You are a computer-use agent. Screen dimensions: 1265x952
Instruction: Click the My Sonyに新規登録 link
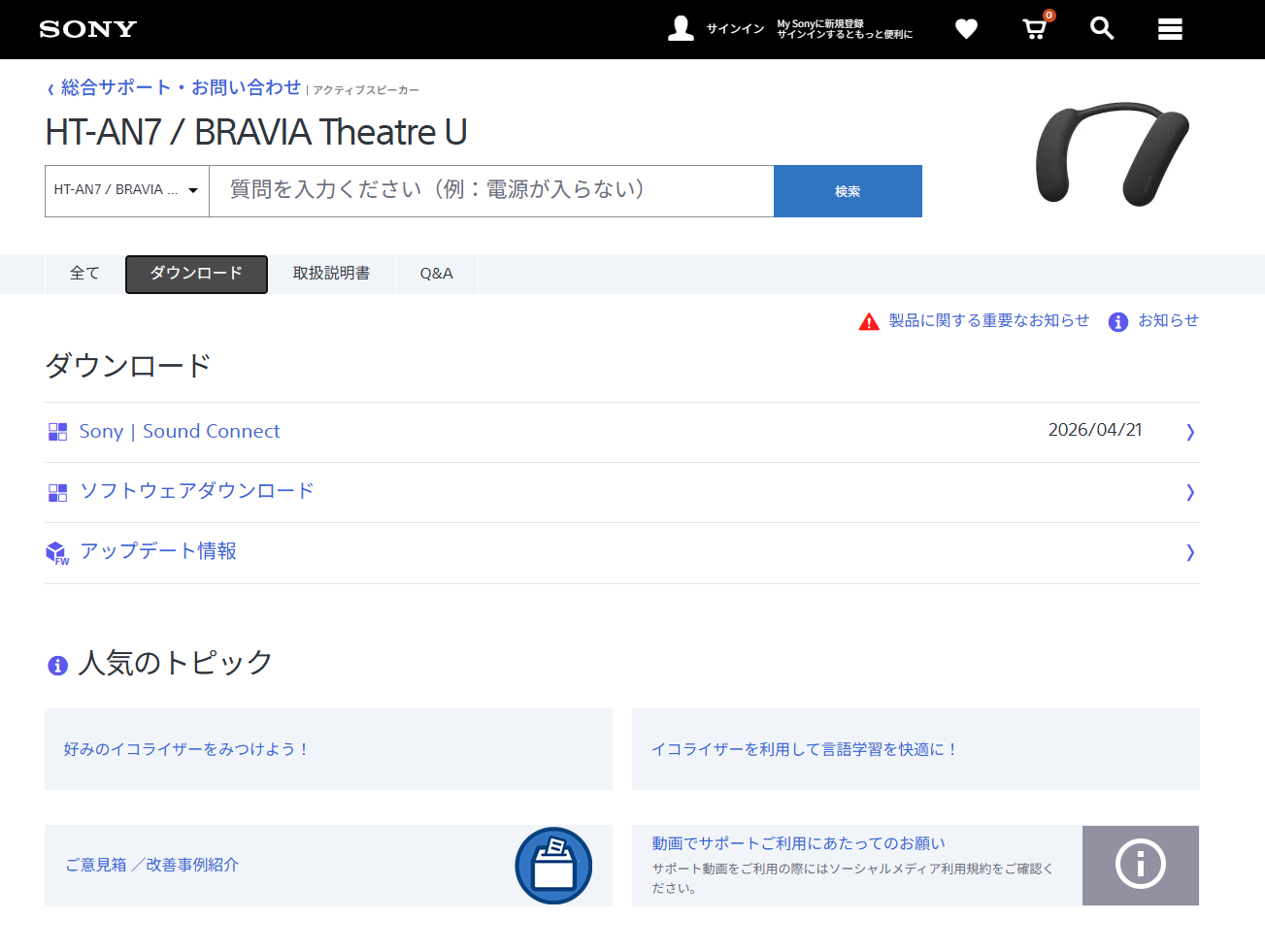845,29
